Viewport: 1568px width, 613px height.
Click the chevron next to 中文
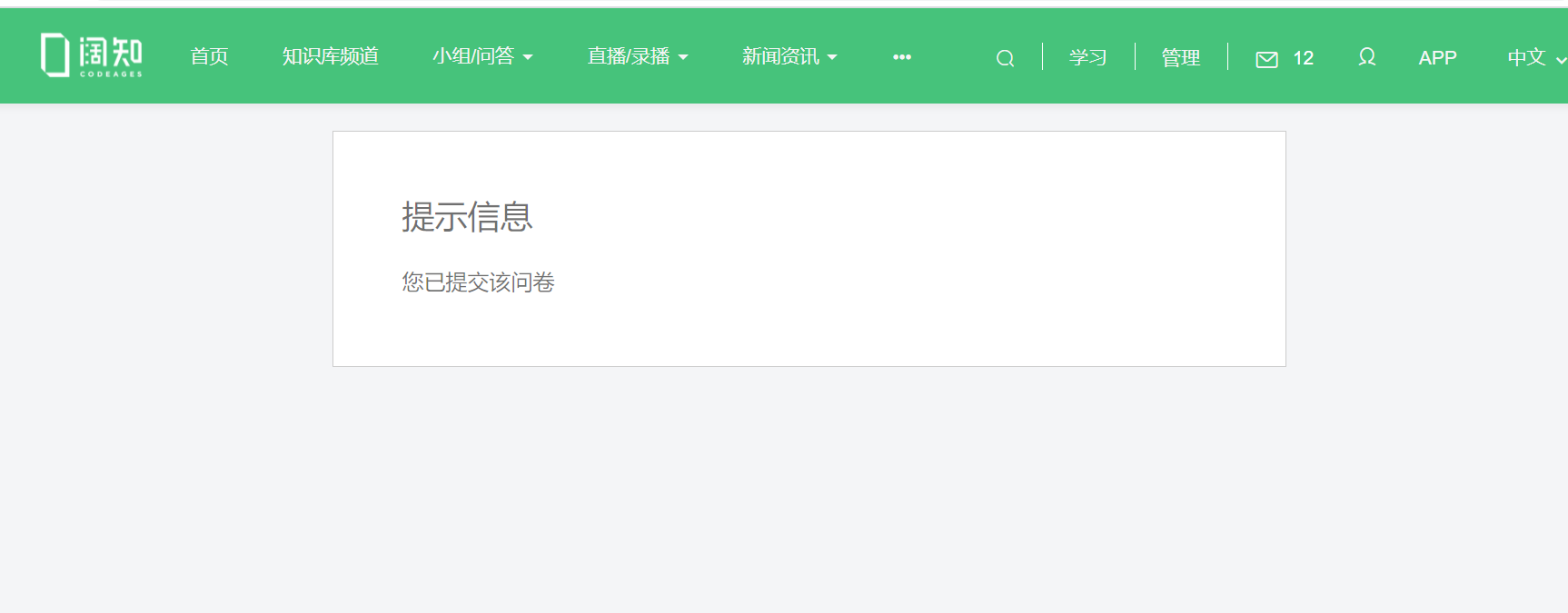(1561, 60)
